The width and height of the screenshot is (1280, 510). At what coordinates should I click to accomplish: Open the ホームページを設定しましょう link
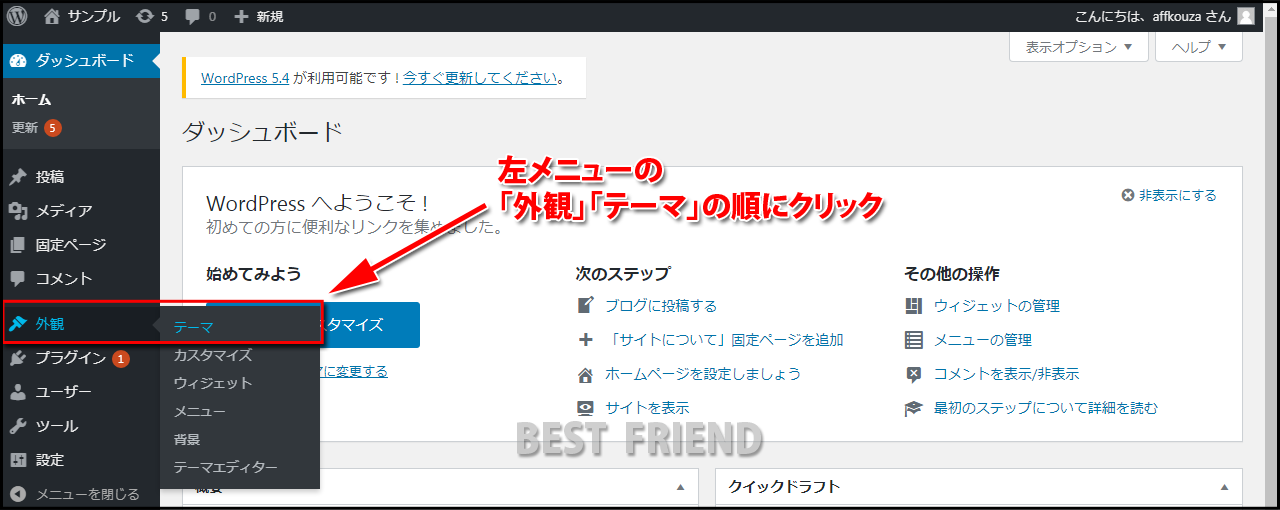coord(703,375)
